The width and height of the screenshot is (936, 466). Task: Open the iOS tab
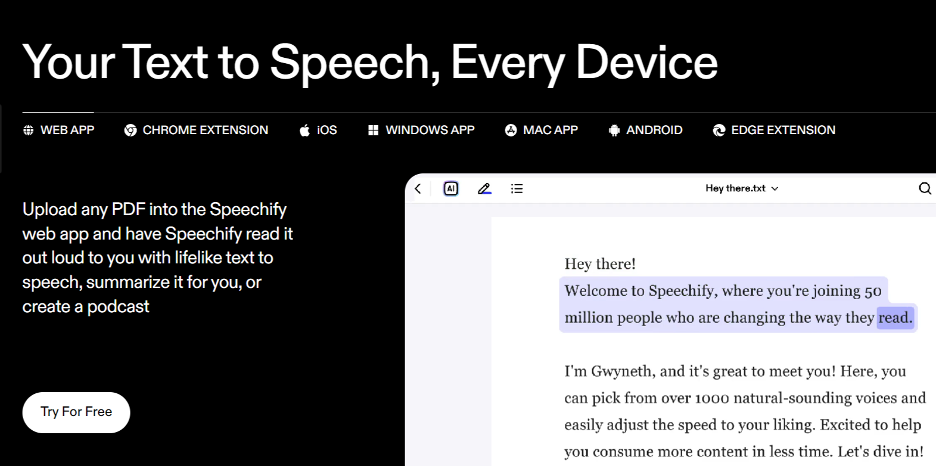(318, 130)
